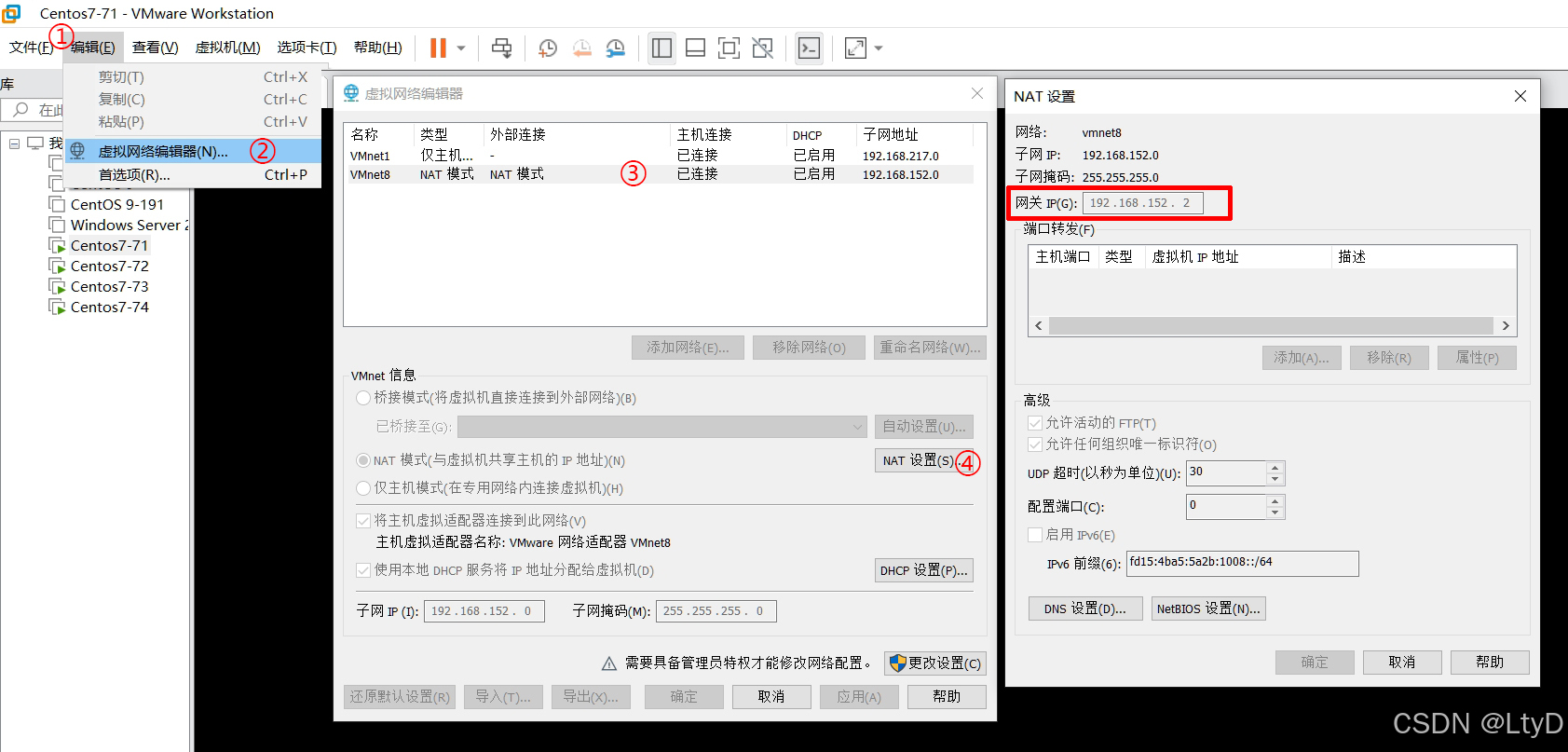The height and width of the screenshot is (752, 1568).
Task: Toggle the library sidebar view icon
Action: coord(661,48)
